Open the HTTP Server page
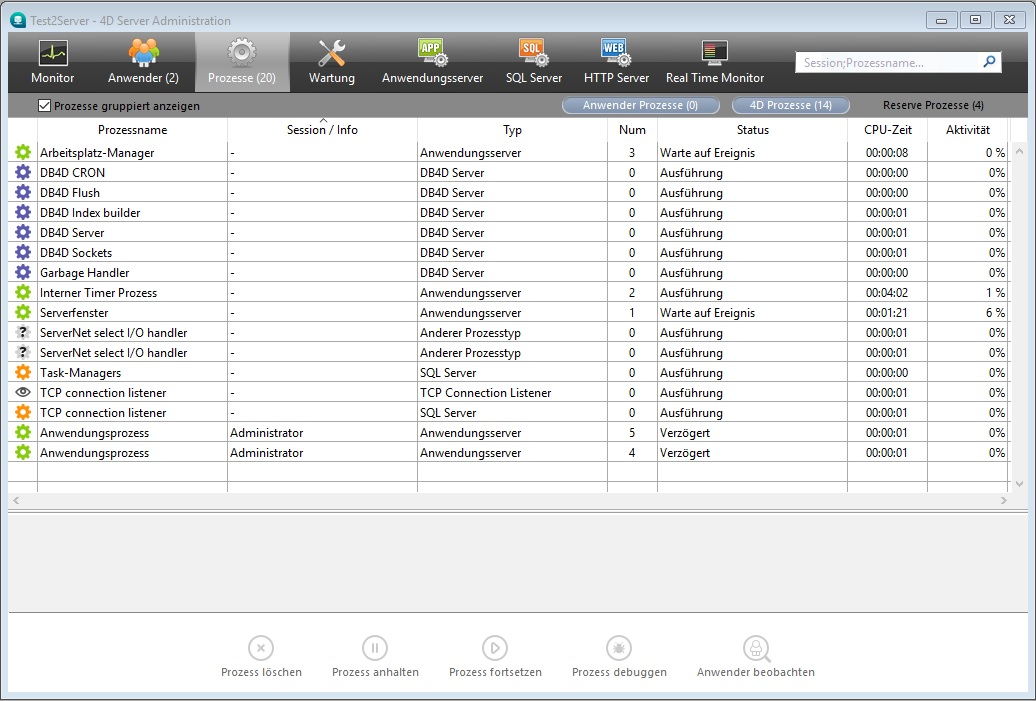The height and width of the screenshot is (701, 1036). tap(616, 53)
